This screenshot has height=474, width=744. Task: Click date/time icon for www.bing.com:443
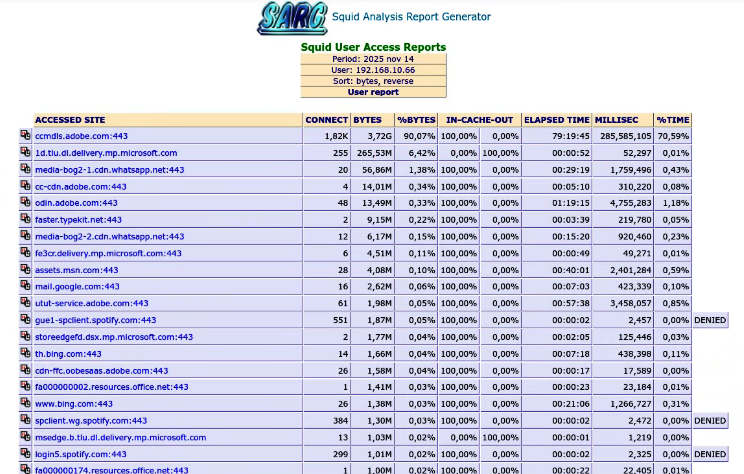point(25,403)
